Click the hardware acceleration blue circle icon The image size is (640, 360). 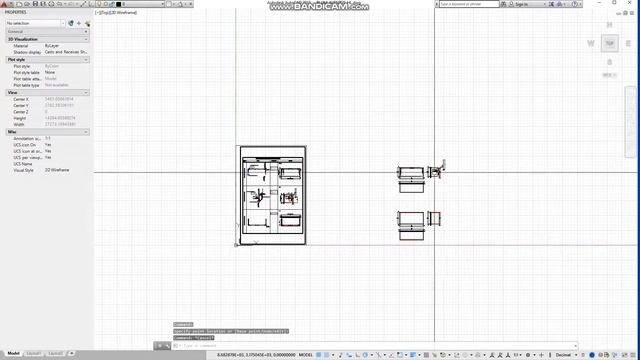[x=591, y=355]
